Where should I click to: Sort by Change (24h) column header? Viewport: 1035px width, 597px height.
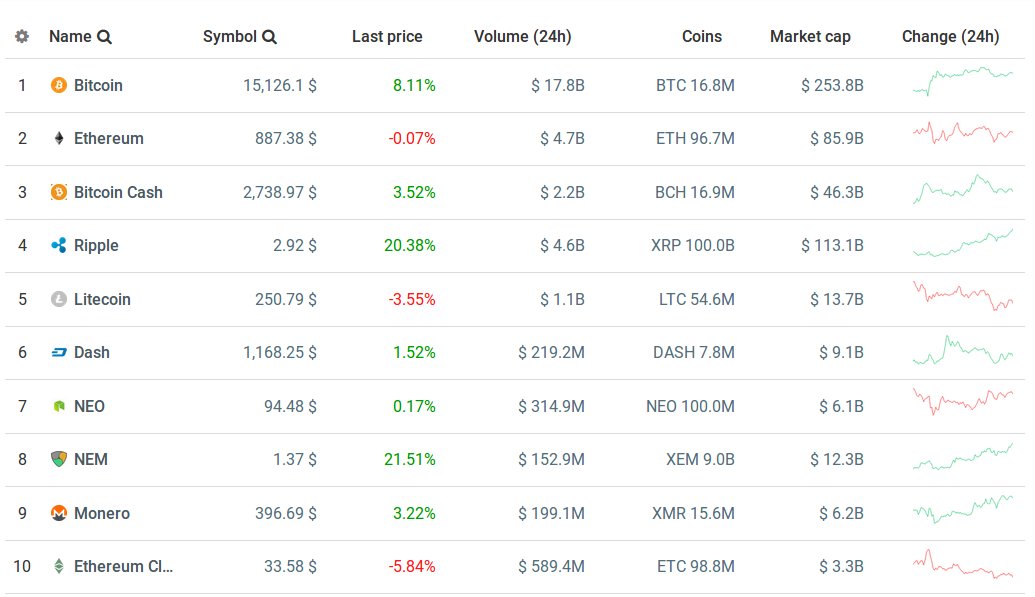951,36
